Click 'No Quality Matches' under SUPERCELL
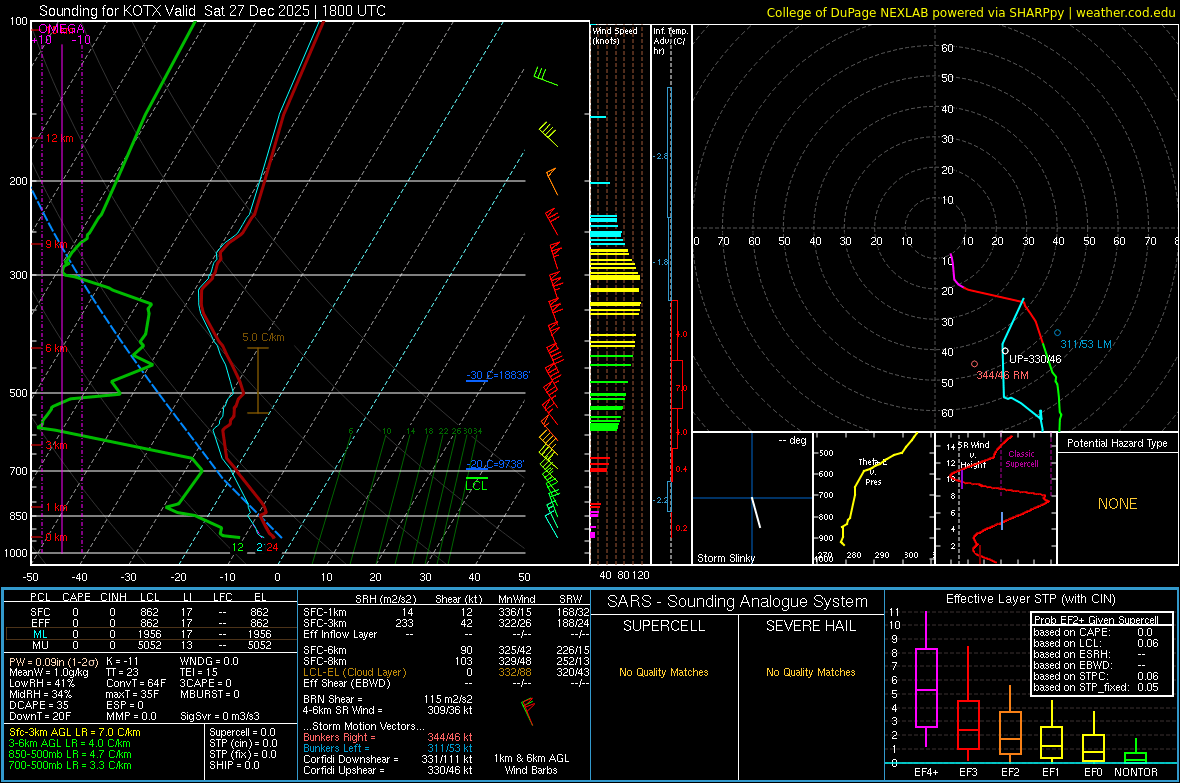The width and height of the screenshot is (1180, 783). pos(664,672)
